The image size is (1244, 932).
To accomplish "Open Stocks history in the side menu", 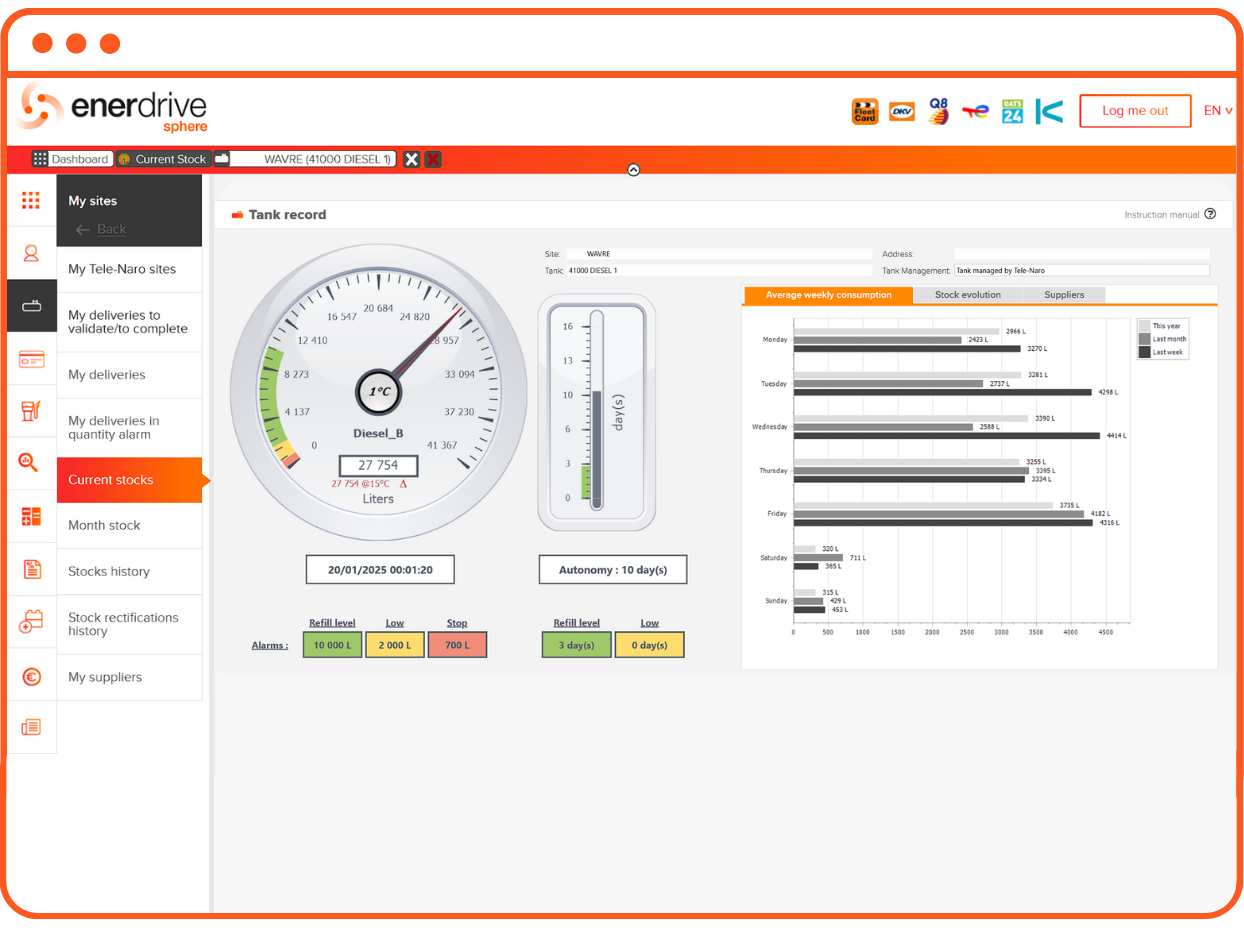I will (109, 571).
